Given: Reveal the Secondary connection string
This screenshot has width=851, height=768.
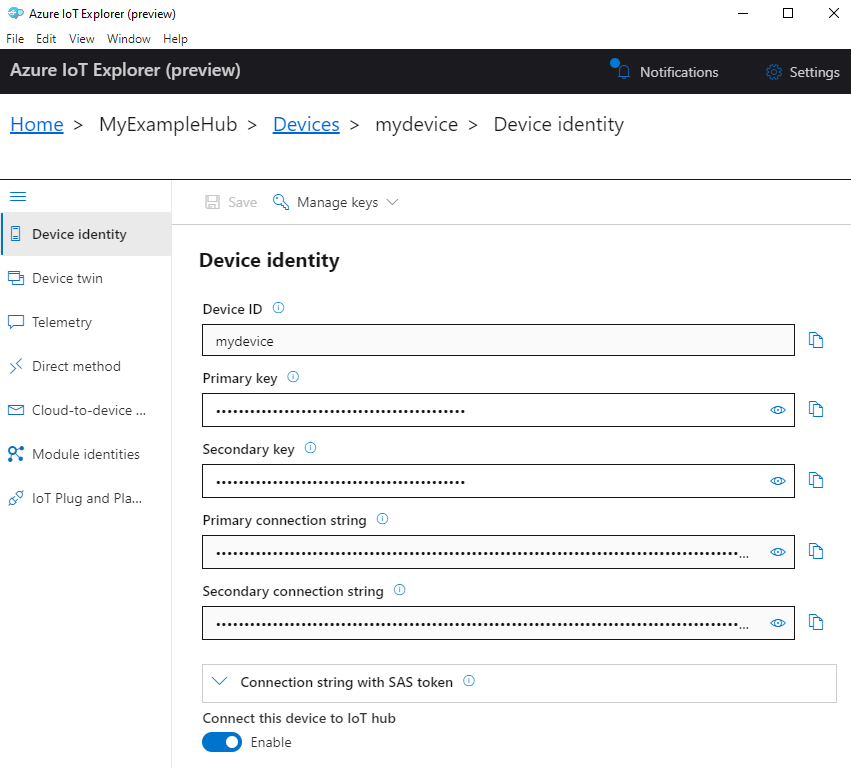Looking at the screenshot, I should coord(778,622).
